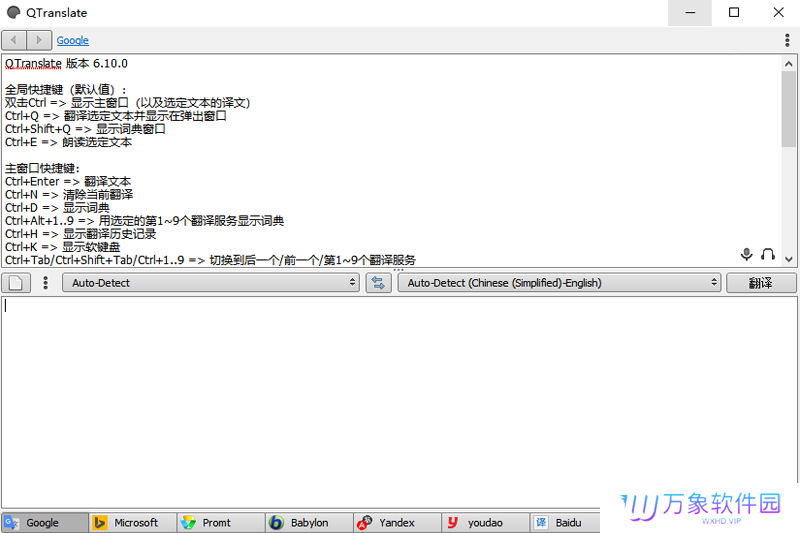Screen dimensions: 800x533
Task: Switch to the Yandex service tab
Action: click(397, 523)
